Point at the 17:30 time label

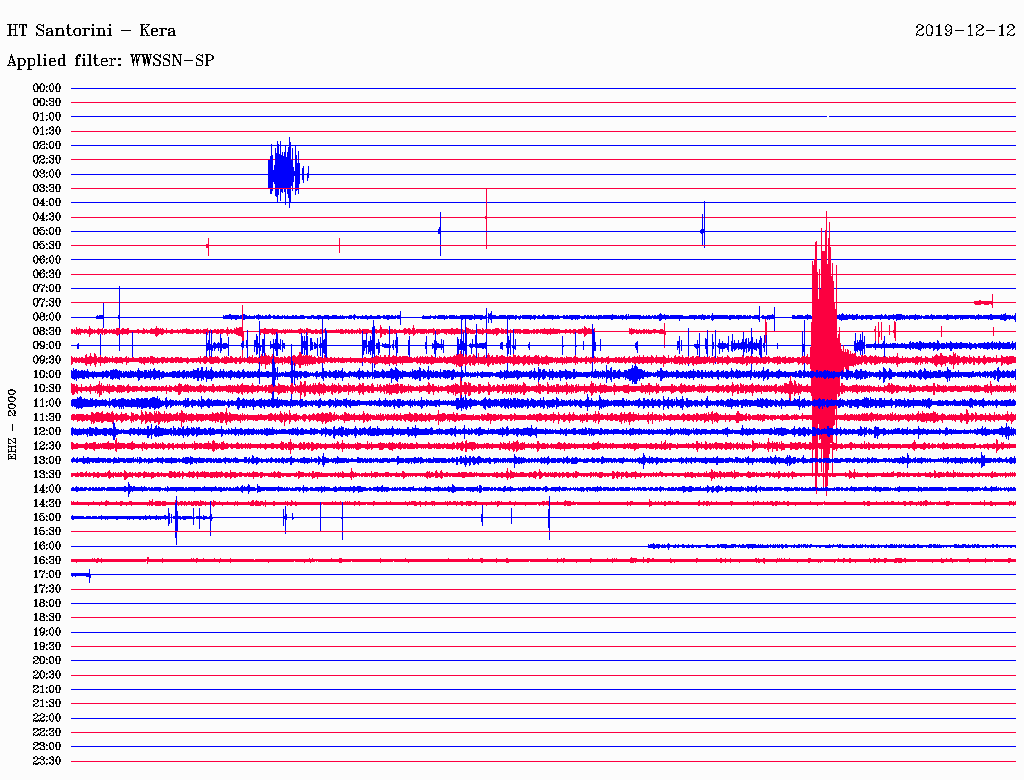(x=47, y=589)
